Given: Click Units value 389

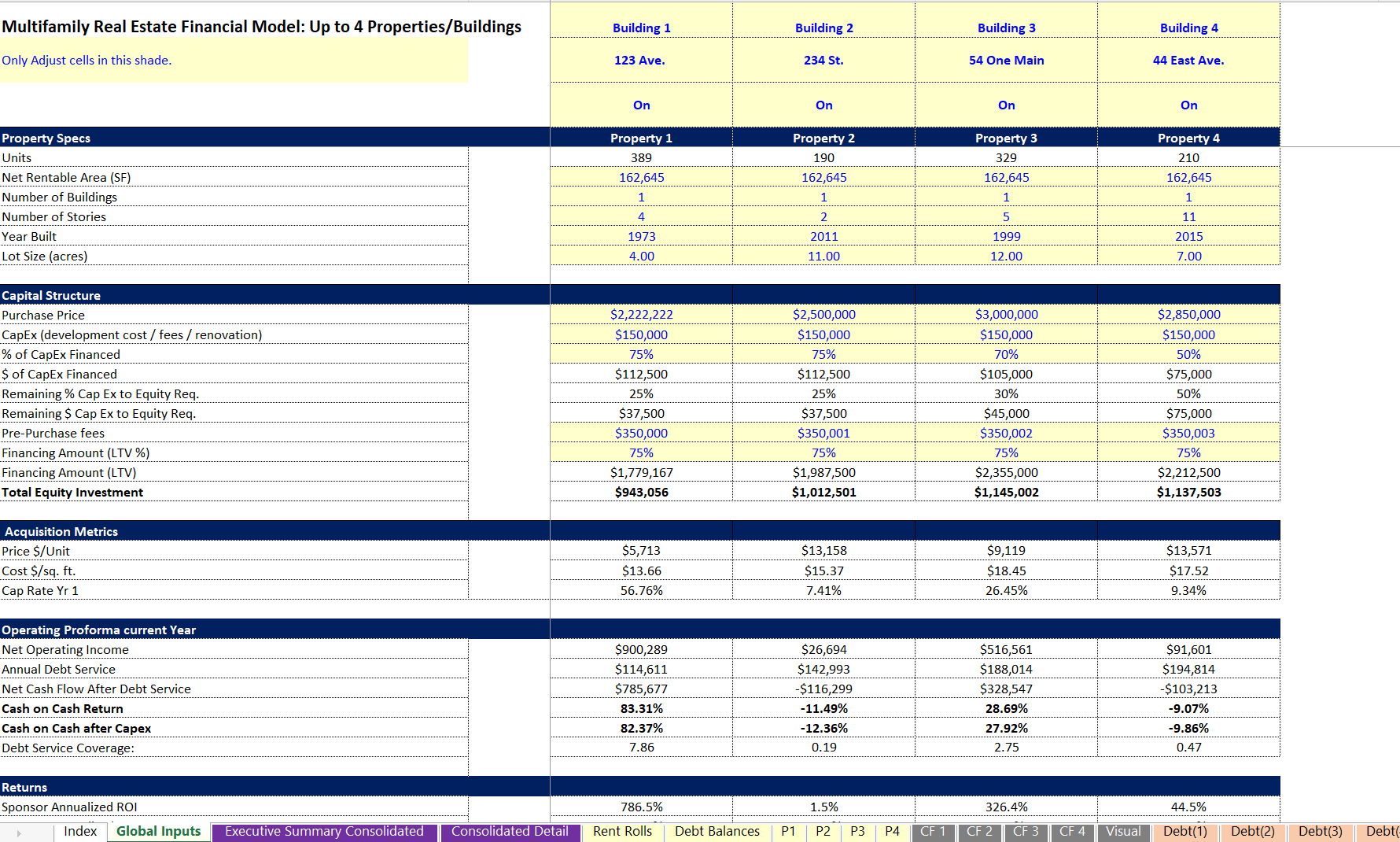Looking at the screenshot, I should point(641,157).
